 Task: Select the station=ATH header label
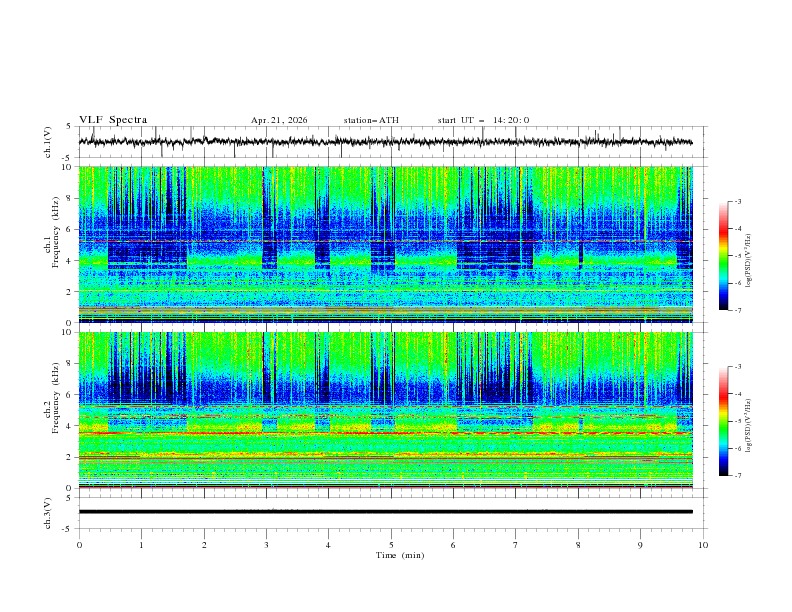(371, 120)
